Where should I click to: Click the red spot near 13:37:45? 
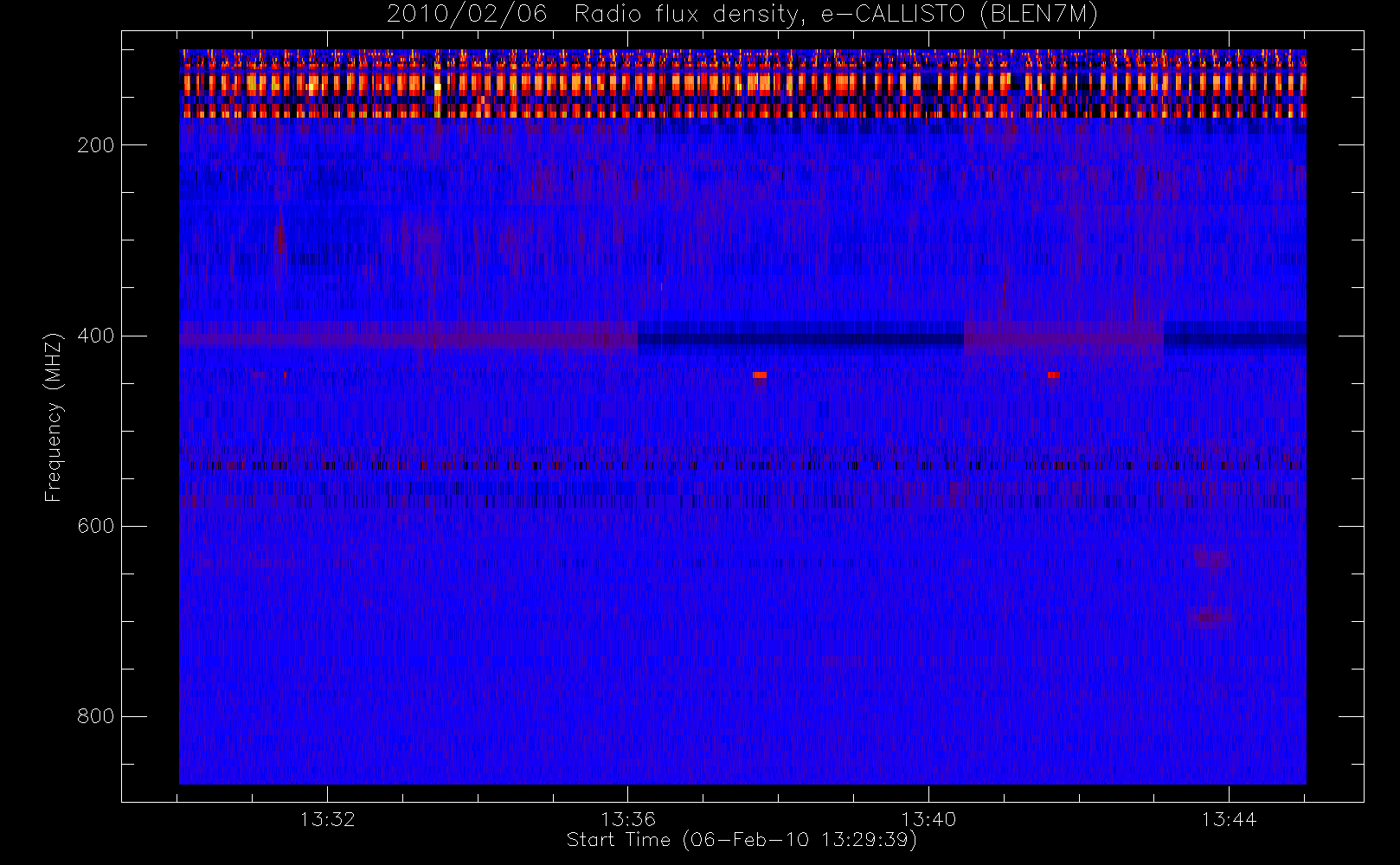tap(760, 375)
